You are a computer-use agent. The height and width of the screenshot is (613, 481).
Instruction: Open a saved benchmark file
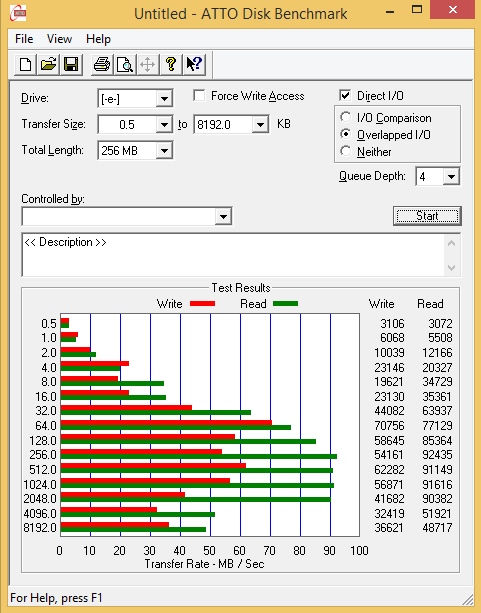pyautogui.click(x=48, y=64)
